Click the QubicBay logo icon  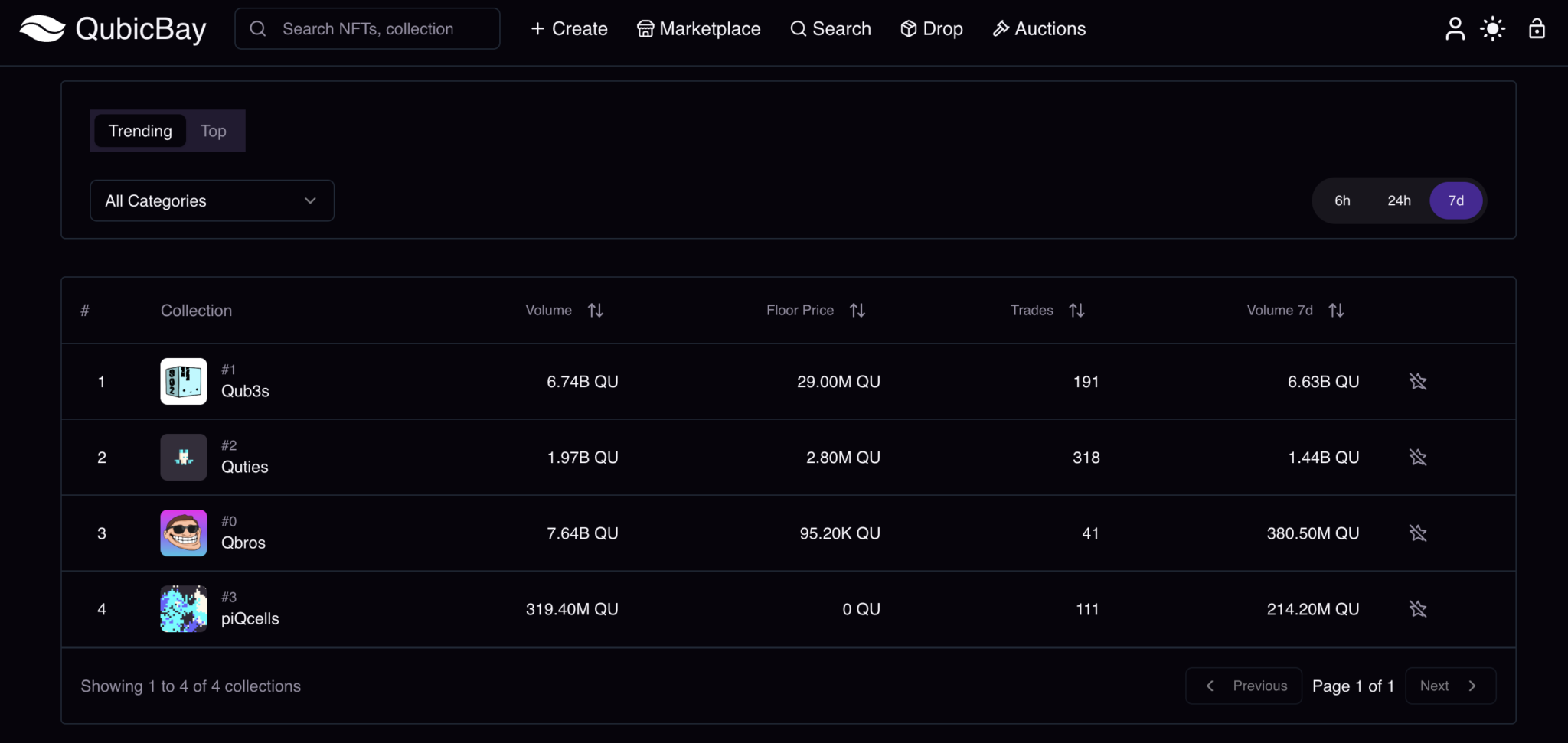point(42,29)
